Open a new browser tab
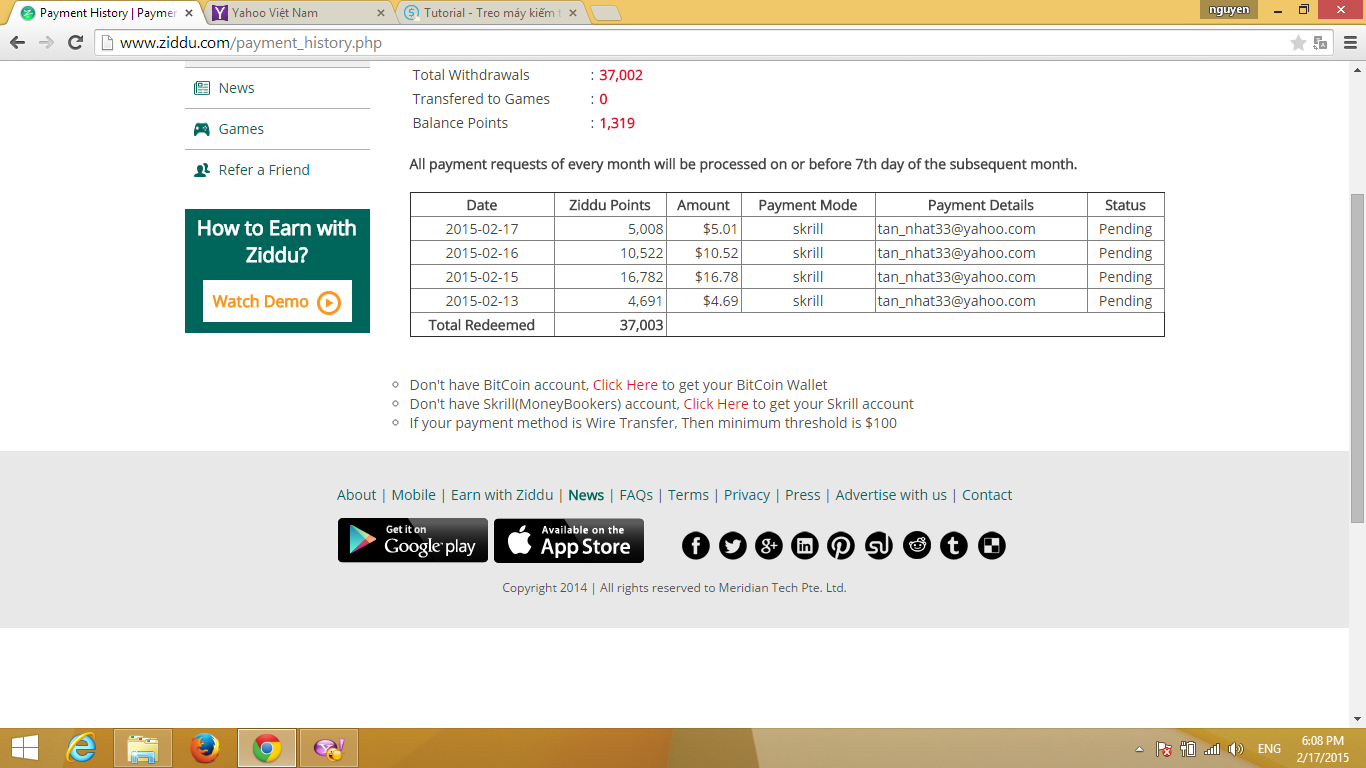 coord(606,13)
